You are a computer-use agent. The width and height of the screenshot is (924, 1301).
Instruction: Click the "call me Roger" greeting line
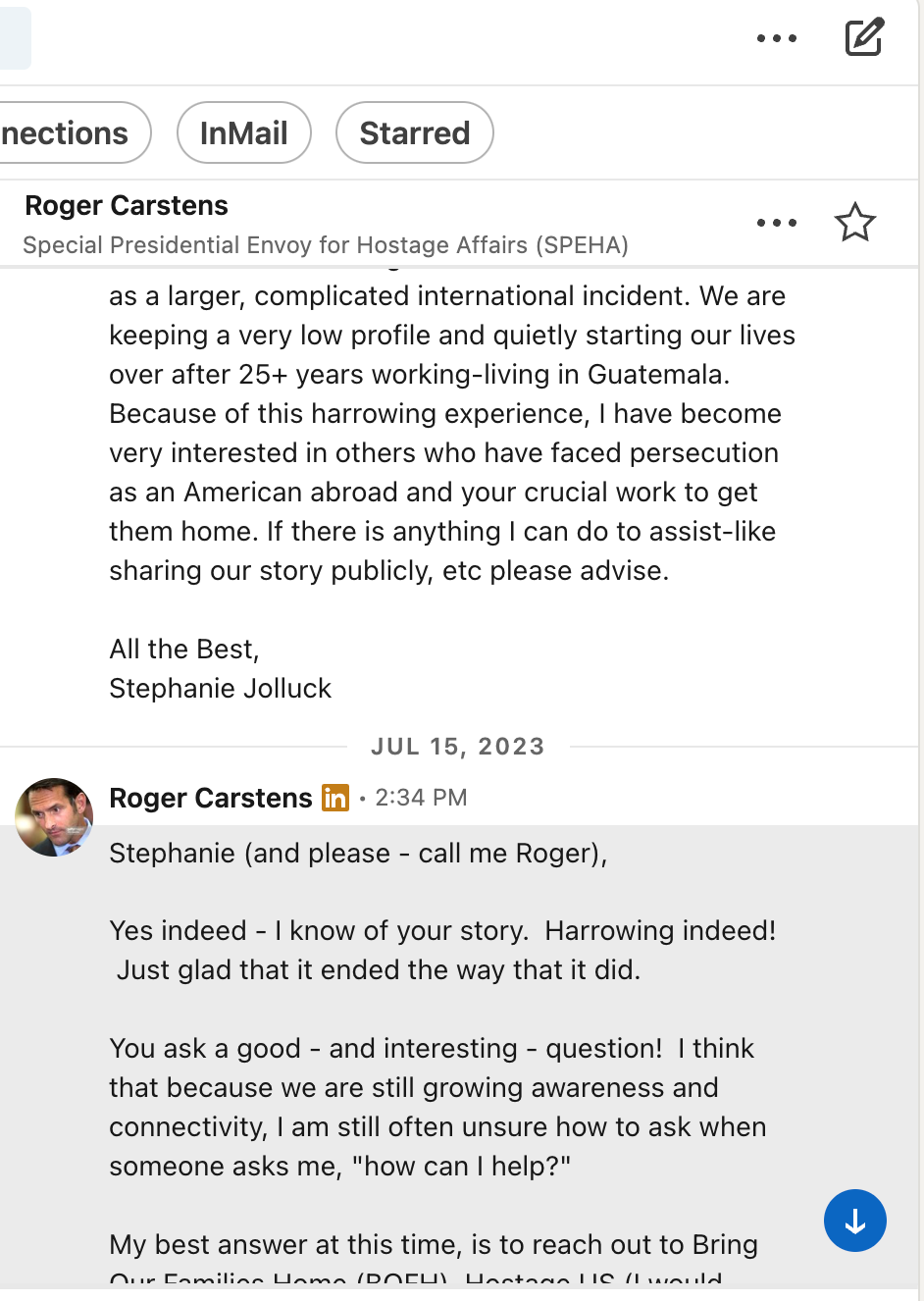[358, 854]
